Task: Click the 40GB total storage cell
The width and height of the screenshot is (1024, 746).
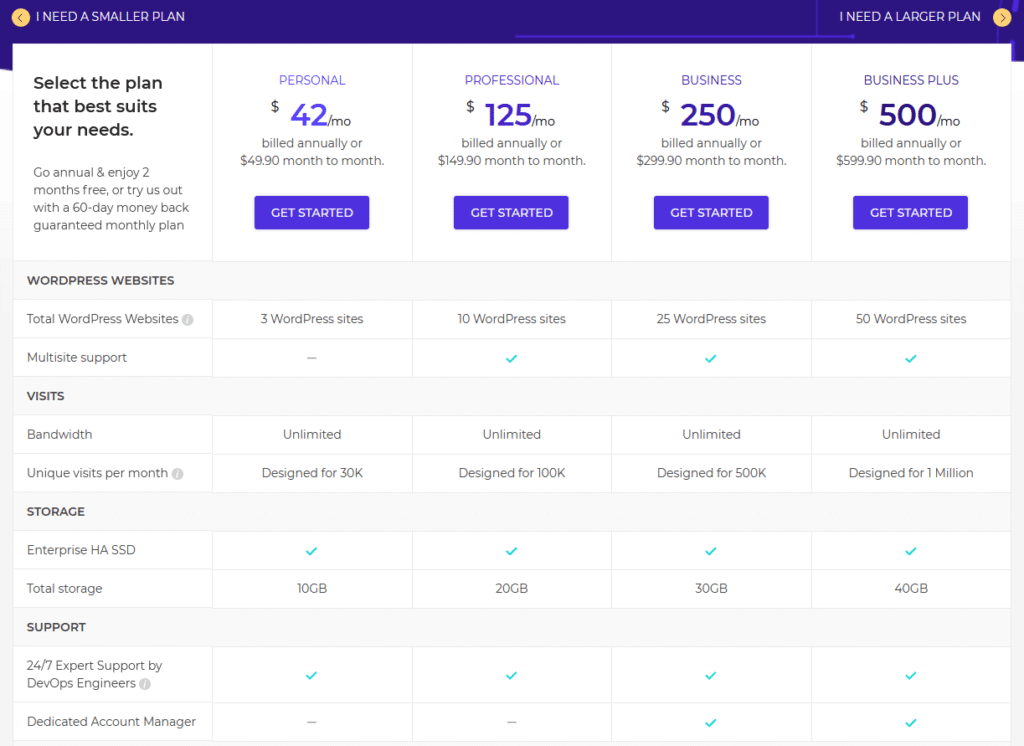Action: coord(911,589)
